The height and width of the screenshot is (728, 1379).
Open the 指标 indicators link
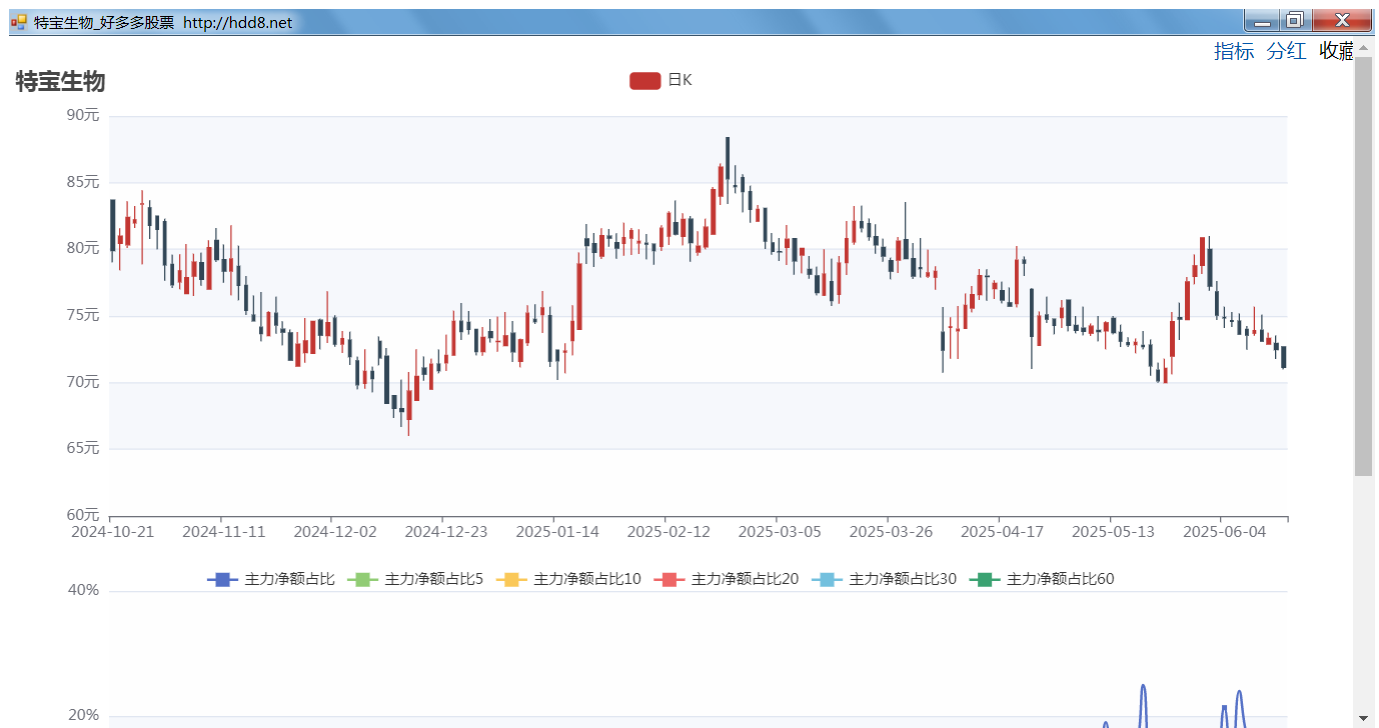tap(1234, 52)
